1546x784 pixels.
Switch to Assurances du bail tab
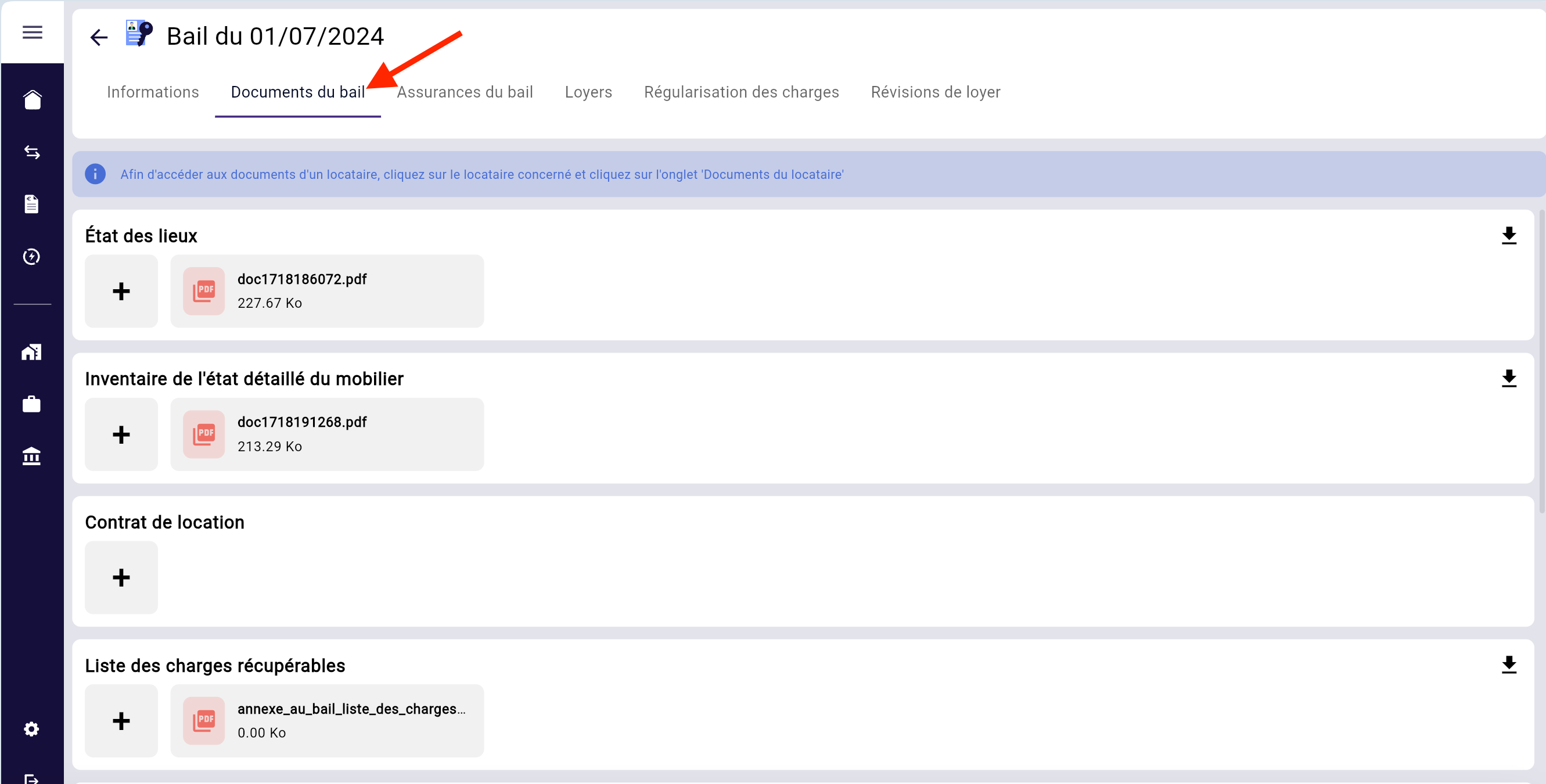(x=465, y=92)
